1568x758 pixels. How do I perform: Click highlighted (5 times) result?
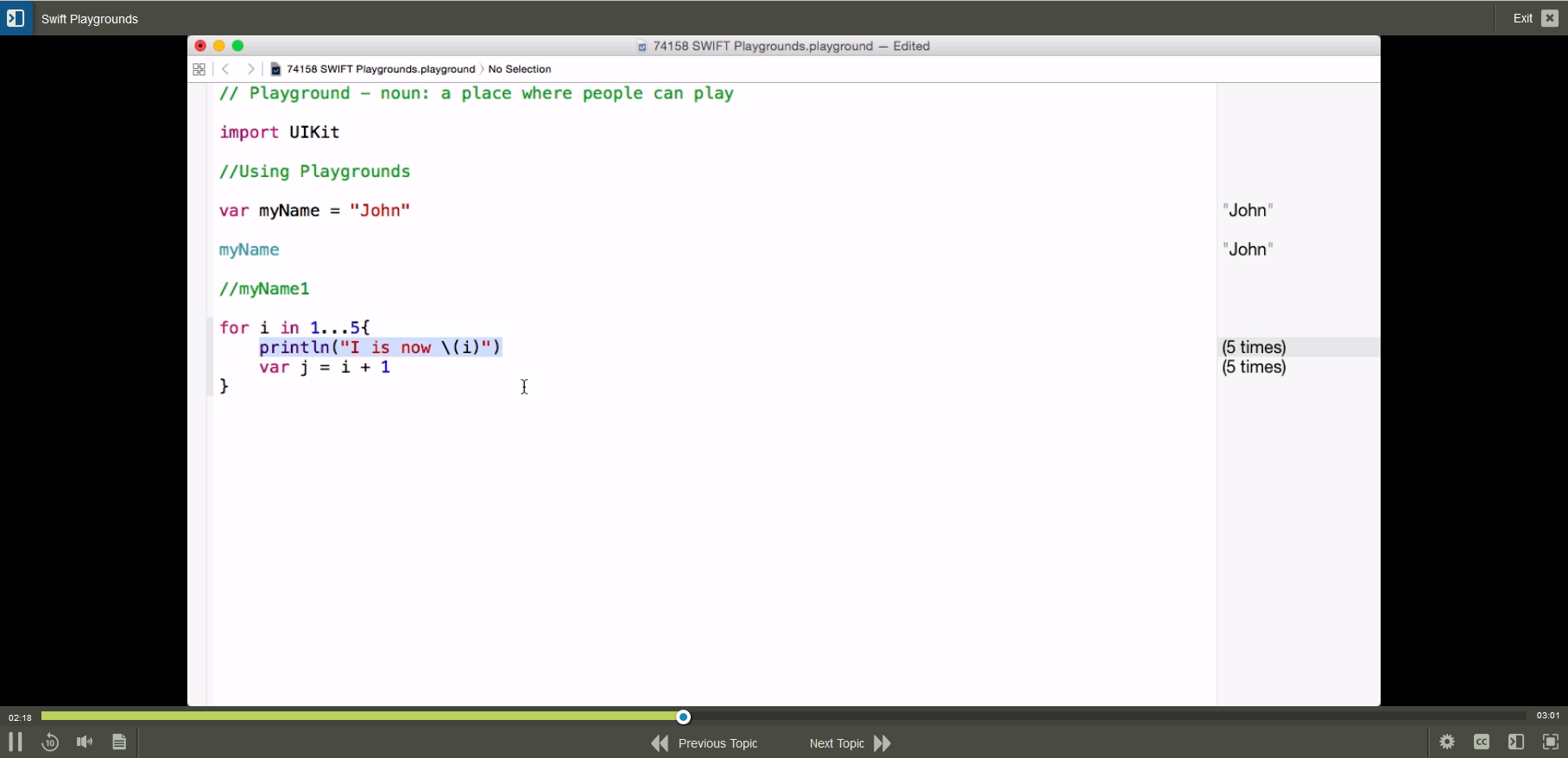[1255, 347]
